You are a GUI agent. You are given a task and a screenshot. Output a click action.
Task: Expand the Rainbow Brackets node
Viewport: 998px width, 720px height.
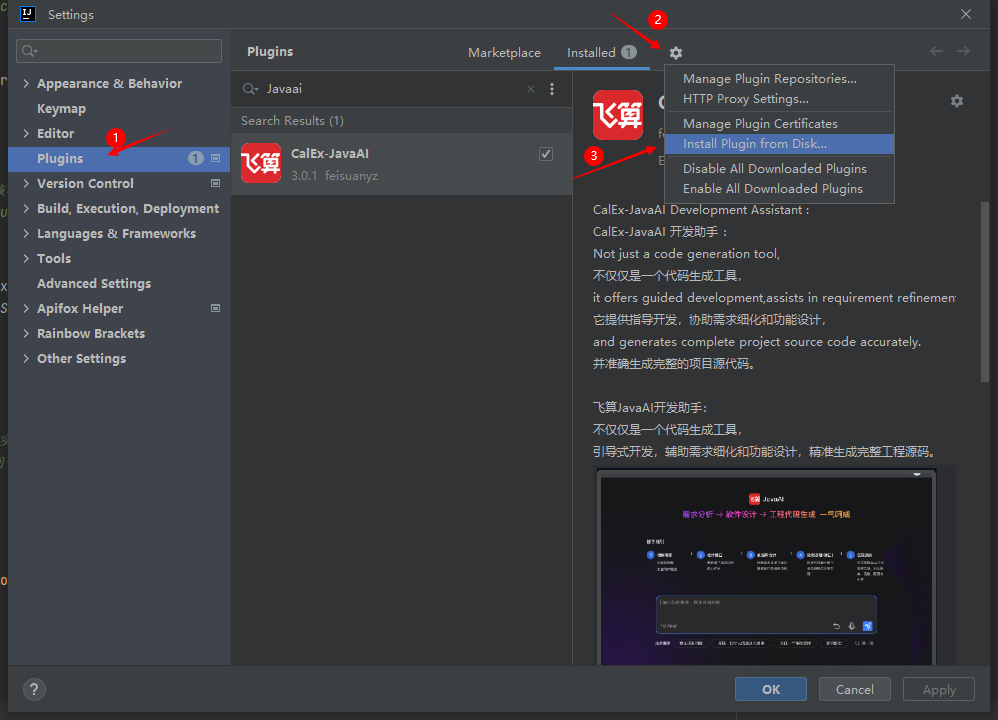26,333
